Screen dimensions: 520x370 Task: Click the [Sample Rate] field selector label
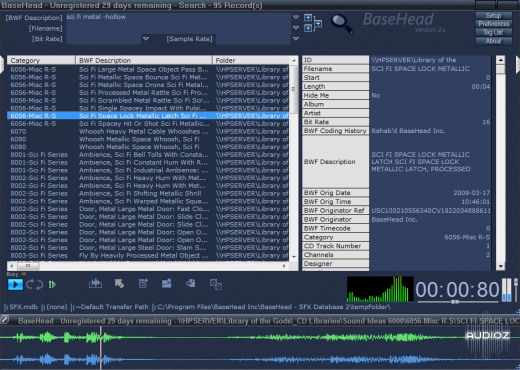pyautogui.click(x=189, y=39)
